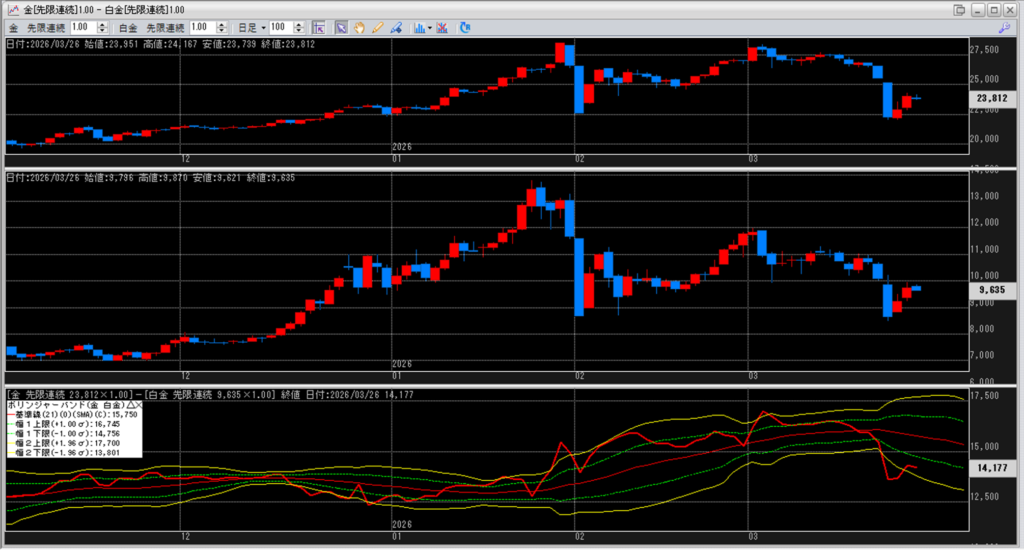Select the eraser marker tool

coord(396,27)
